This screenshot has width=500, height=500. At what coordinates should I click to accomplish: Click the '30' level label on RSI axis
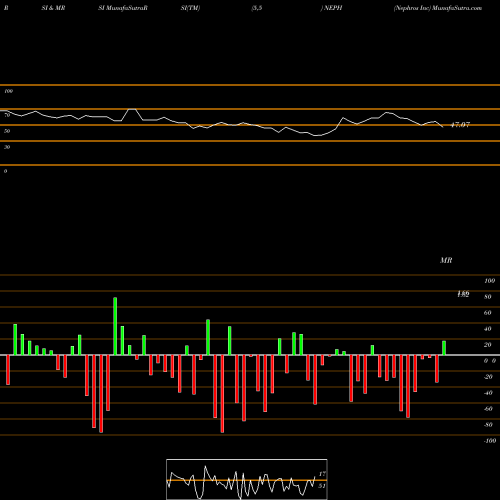point(7,147)
